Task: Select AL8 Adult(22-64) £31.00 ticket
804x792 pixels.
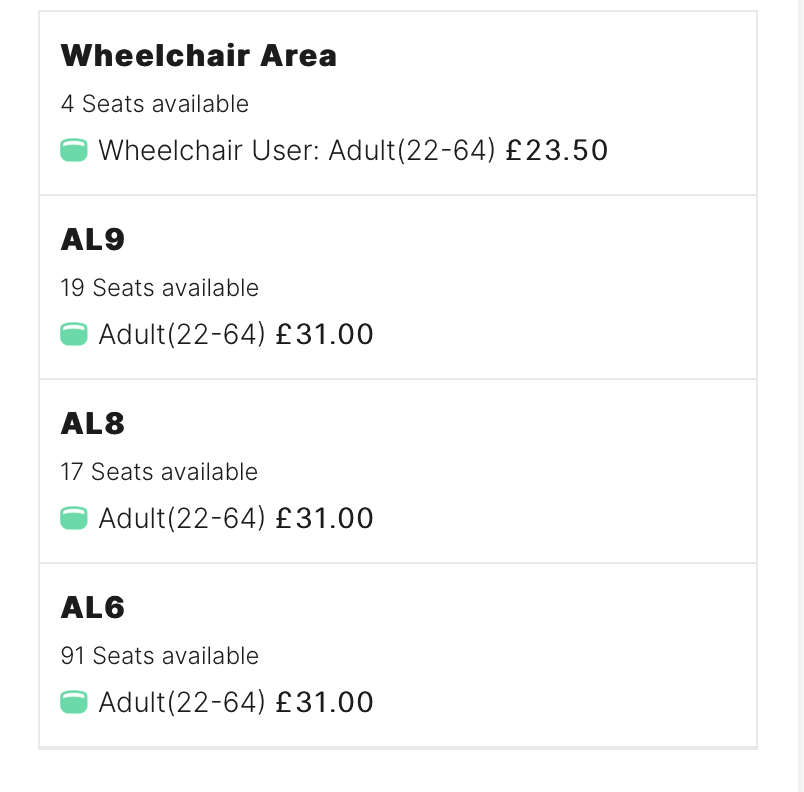Action: pos(217,518)
